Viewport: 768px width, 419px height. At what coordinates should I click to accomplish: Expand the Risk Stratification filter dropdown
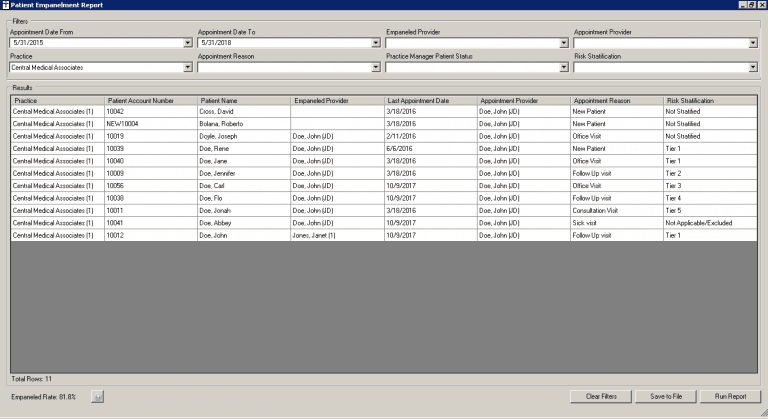(753, 68)
